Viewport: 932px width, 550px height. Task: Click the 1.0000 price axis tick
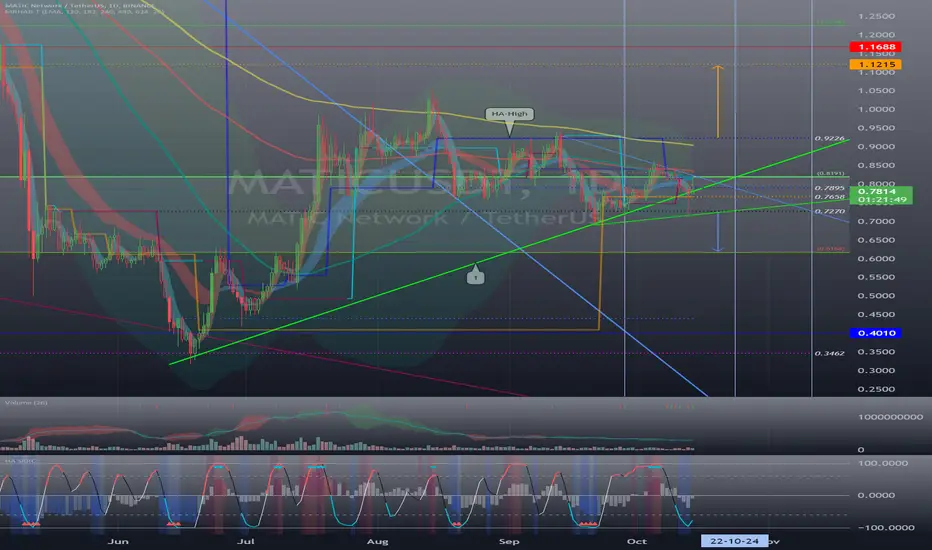click(876, 109)
